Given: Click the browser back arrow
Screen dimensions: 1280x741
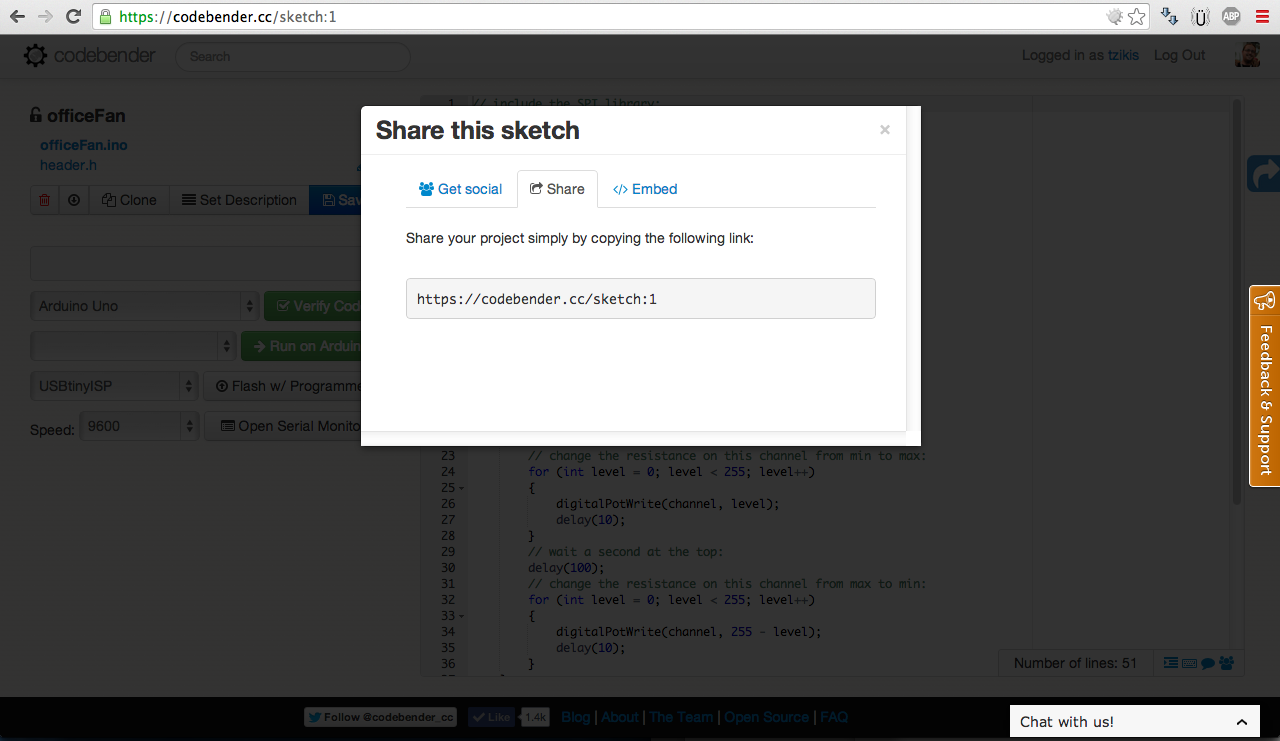Looking at the screenshot, I should click(x=17, y=16).
